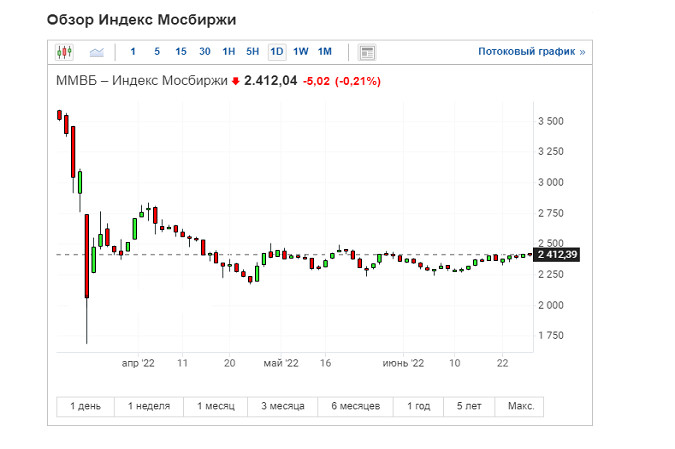
Task: Select the 1 minute interval
Action: (x=133, y=52)
